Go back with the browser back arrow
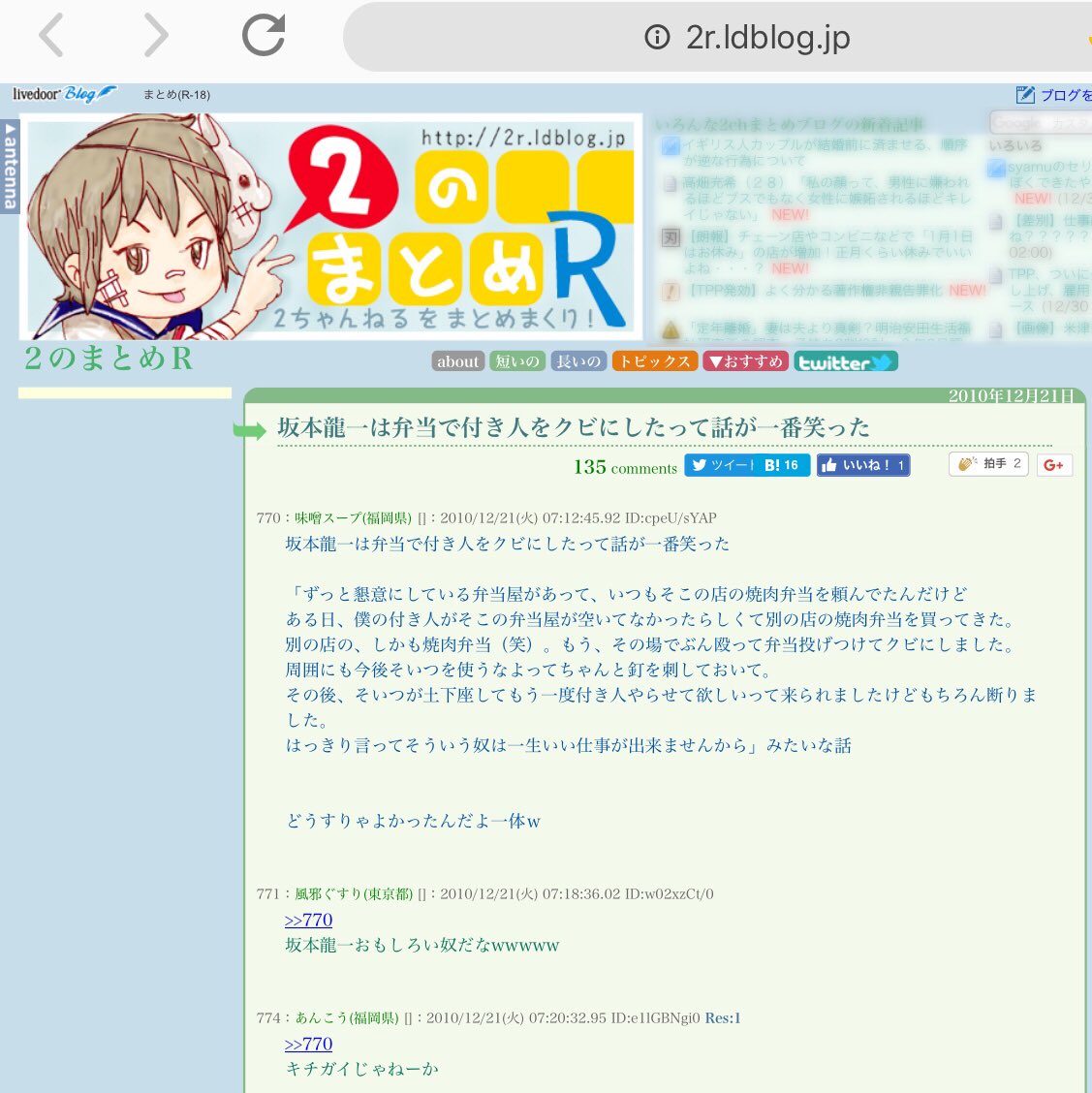Image resolution: width=1092 pixels, height=1093 pixels. click(51, 35)
